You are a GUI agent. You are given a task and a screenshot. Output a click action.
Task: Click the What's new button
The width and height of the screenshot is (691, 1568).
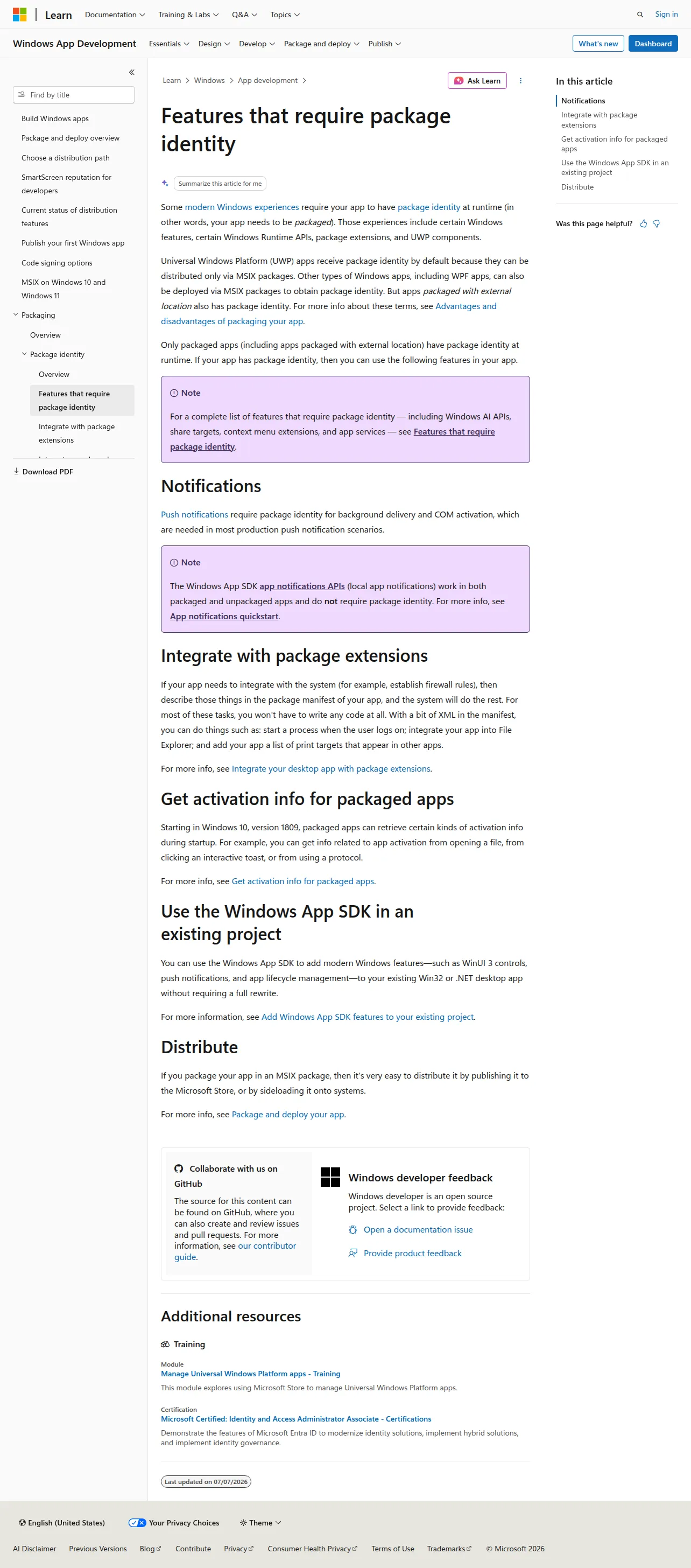click(x=598, y=44)
